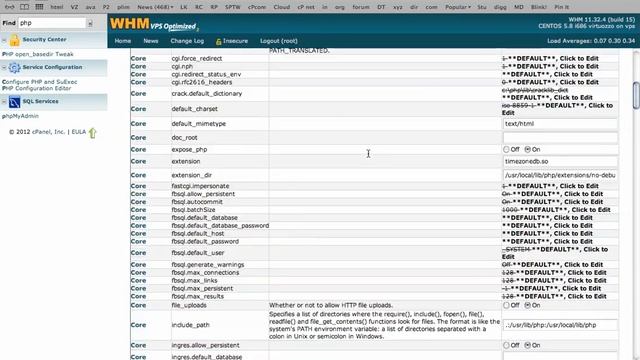Set expose_php to Off
Screen dimensions: 640x360
point(506,149)
